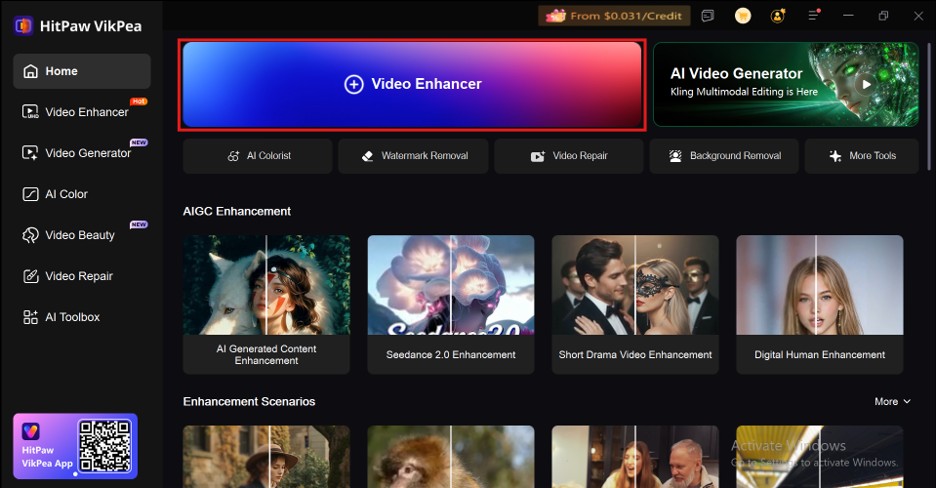This screenshot has width=936, height=488.
Task: Open the Background Removal tool
Action: 724,156
